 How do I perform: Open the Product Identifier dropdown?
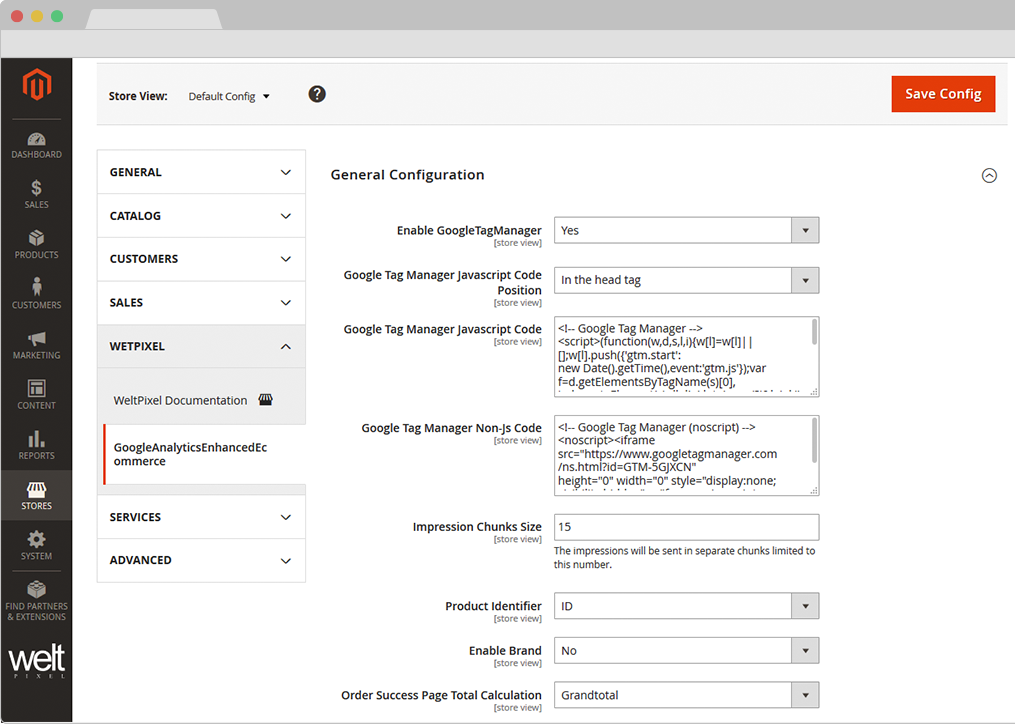(686, 605)
